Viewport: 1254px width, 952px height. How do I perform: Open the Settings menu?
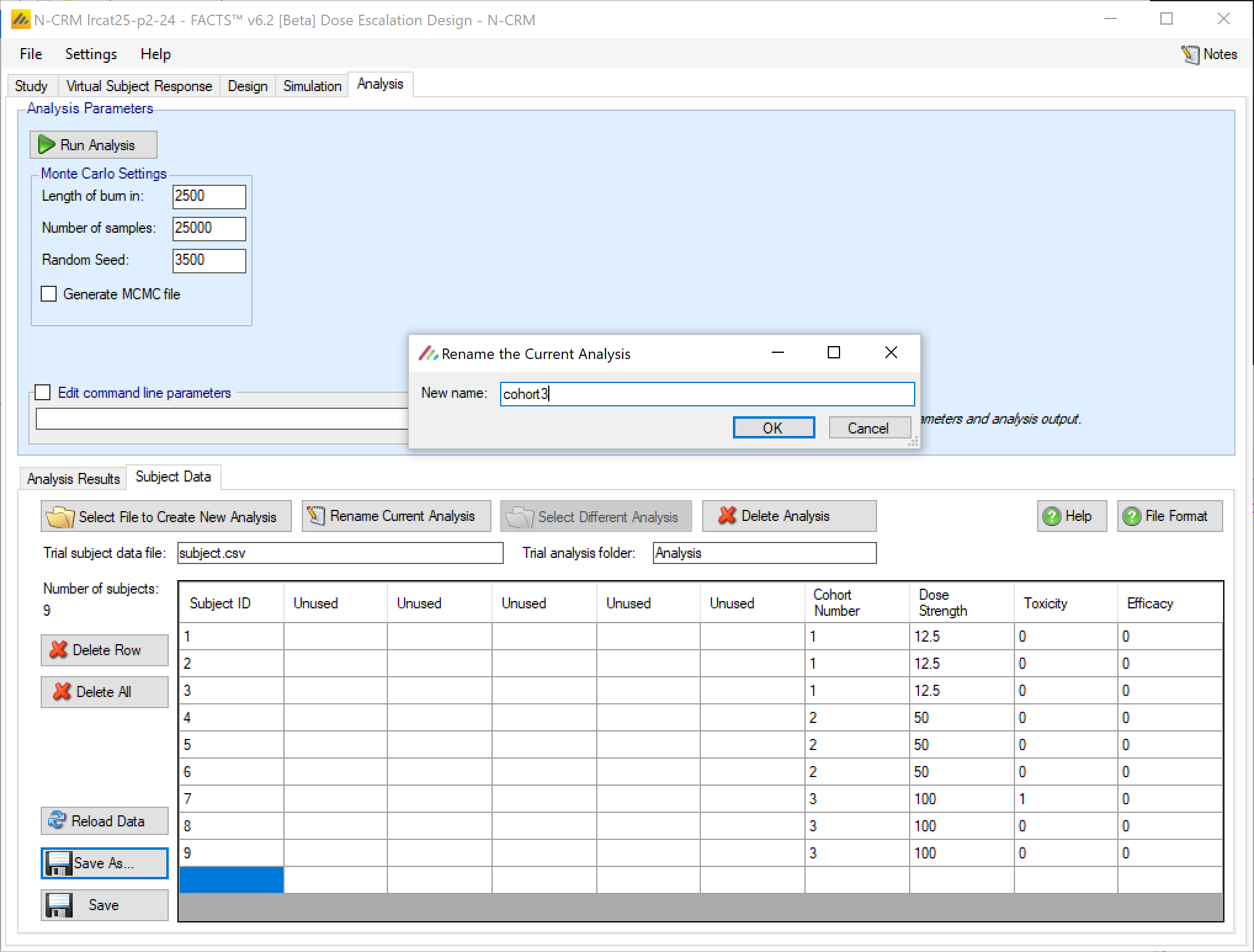(91, 54)
